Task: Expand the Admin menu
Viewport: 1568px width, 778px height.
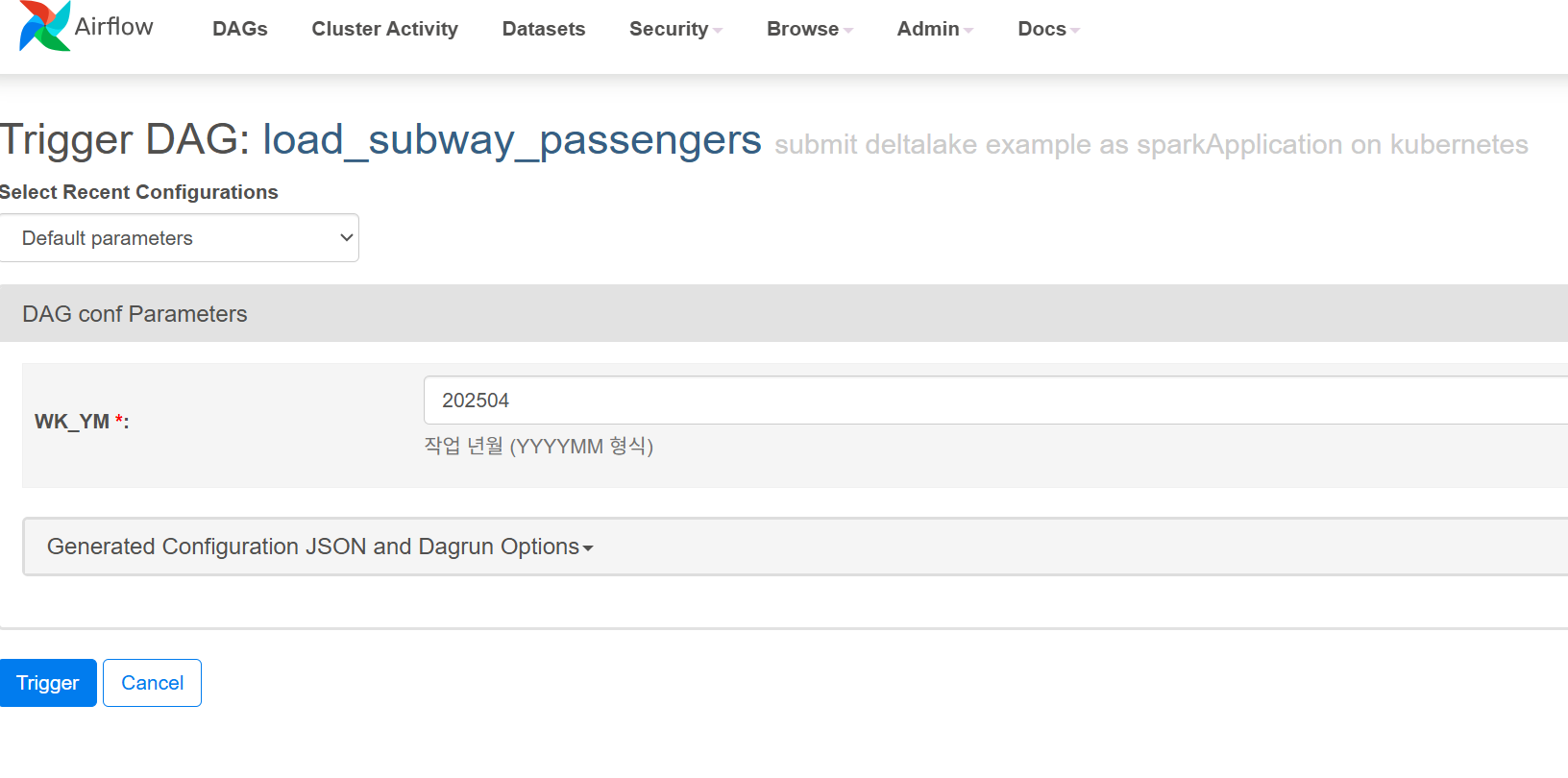Action: click(x=935, y=29)
